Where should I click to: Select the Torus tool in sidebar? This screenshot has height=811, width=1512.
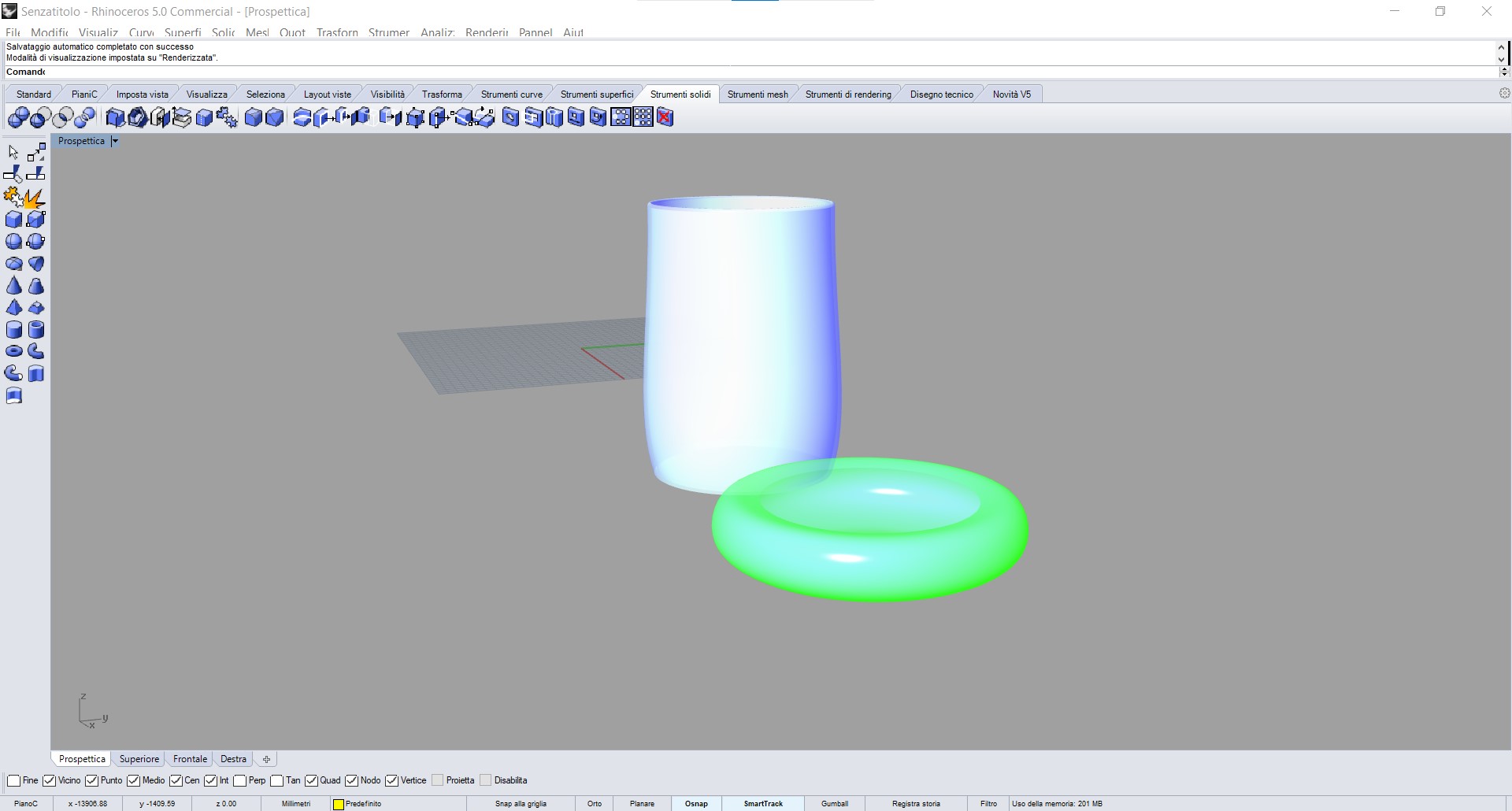pos(13,351)
